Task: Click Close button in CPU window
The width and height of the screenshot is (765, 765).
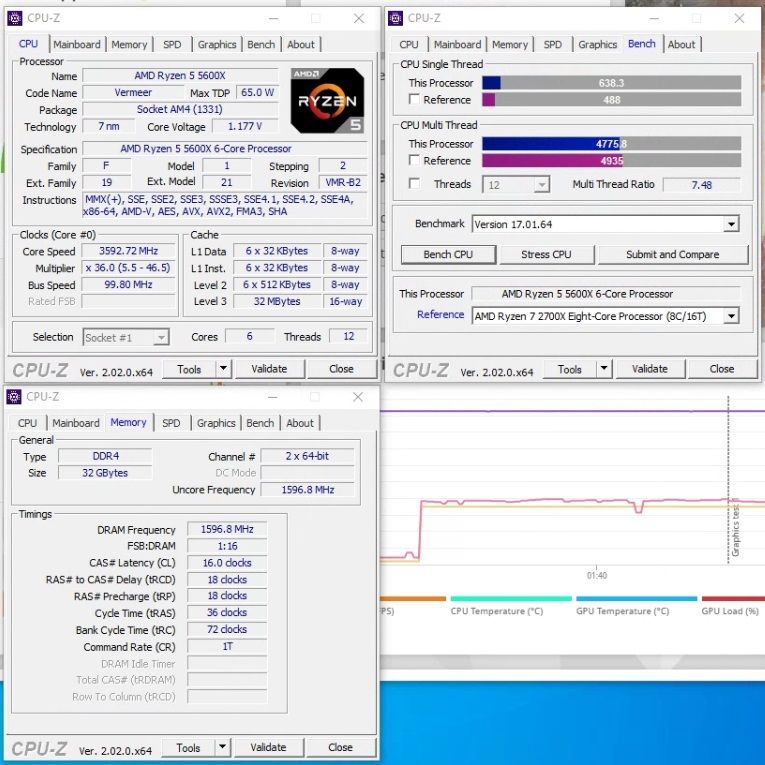Action: pyautogui.click(x=342, y=369)
